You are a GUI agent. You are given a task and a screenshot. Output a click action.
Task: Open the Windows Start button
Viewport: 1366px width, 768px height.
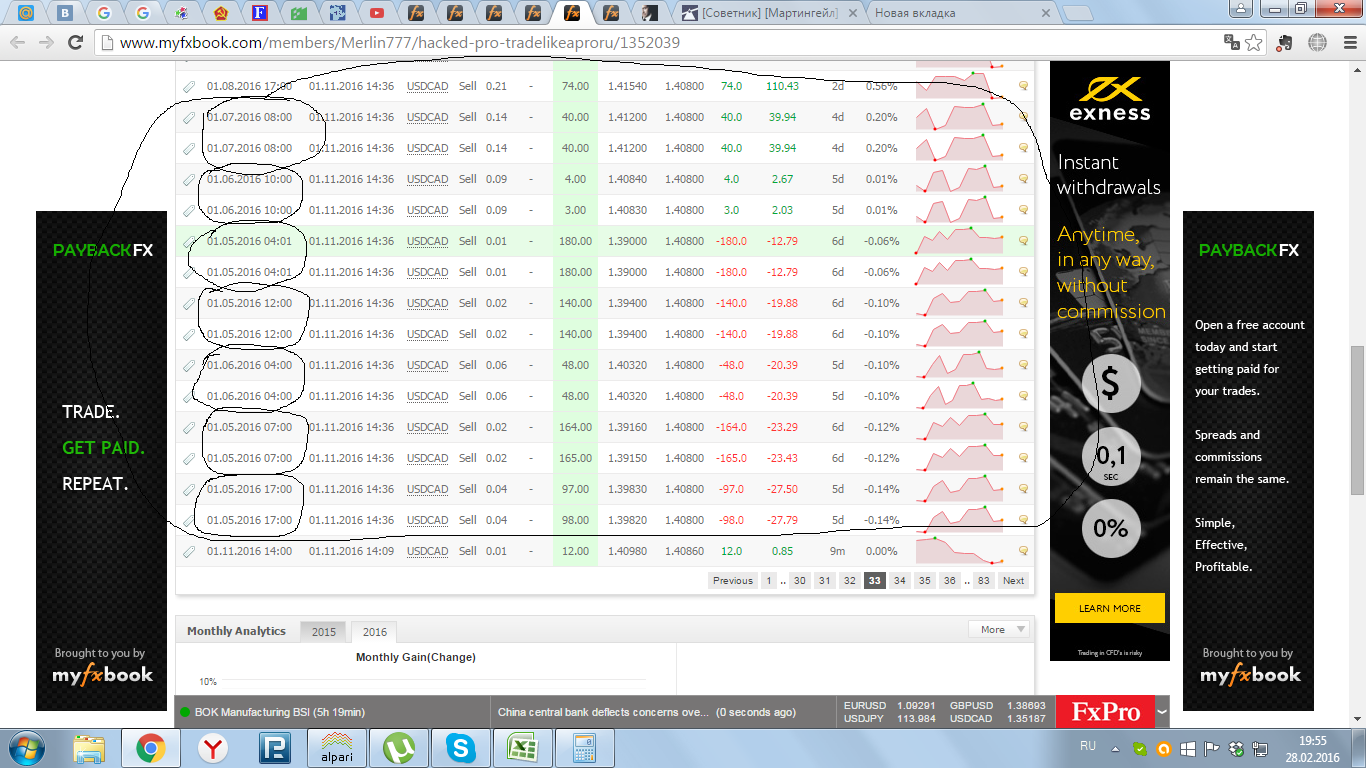[26, 748]
